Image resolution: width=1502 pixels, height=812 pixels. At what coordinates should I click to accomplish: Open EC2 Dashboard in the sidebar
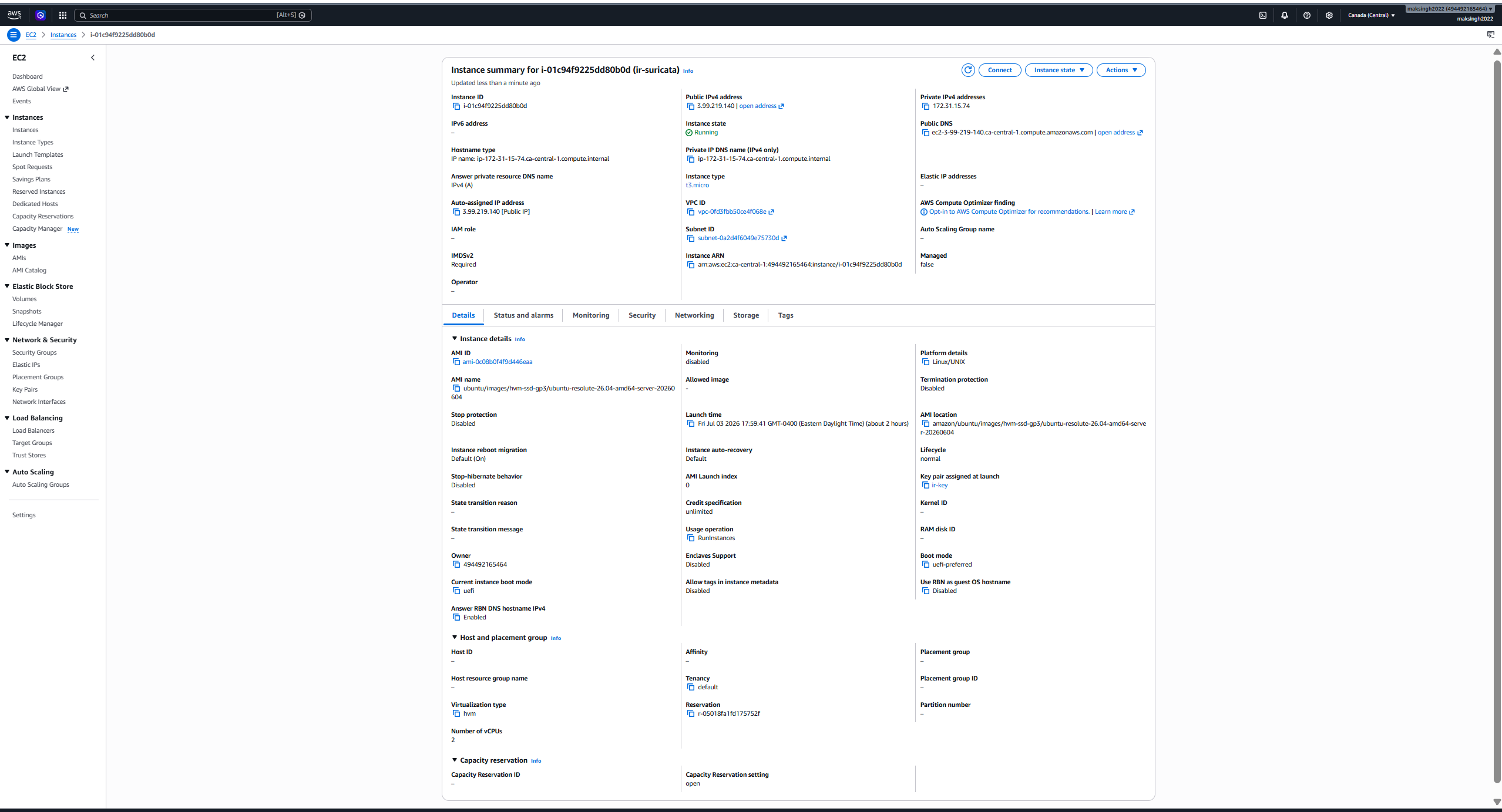pyautogui.click(x=27, y=77)
